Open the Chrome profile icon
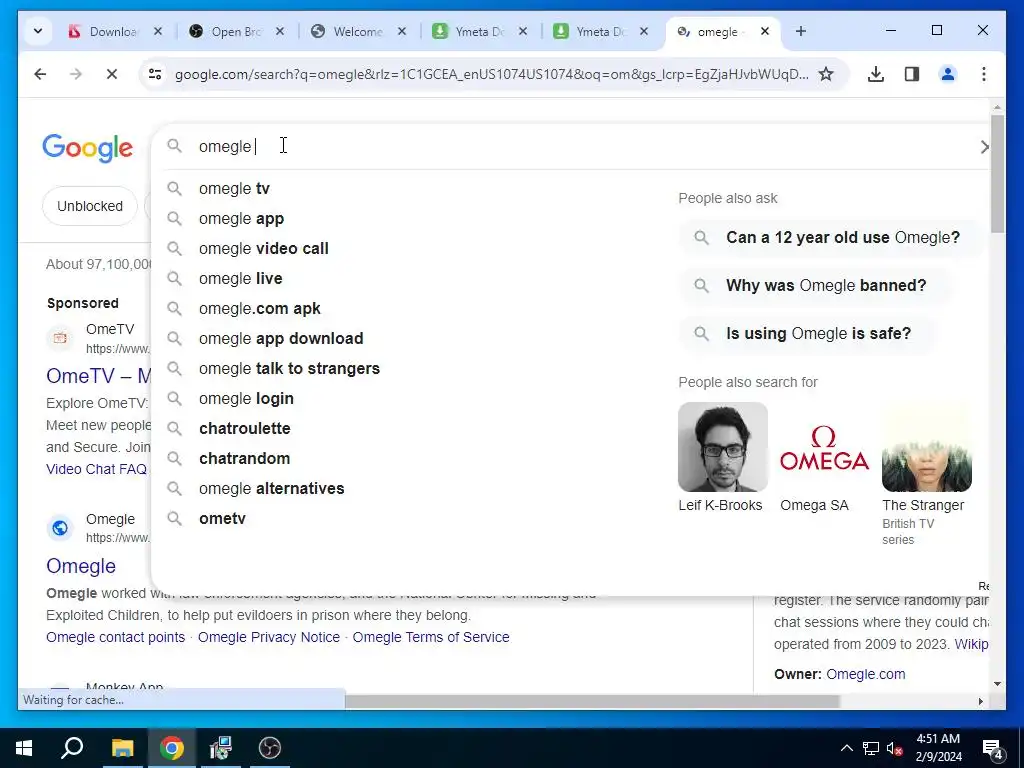This screenshot has height=768, width=1024. coord(948,74)
